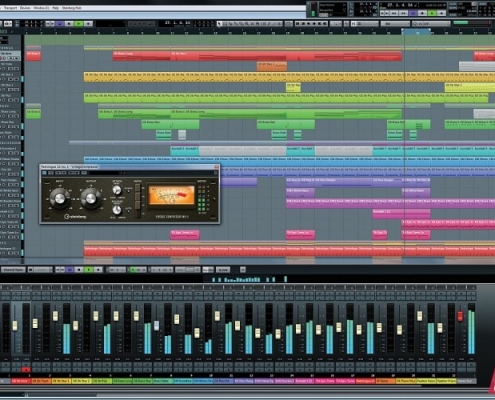Viewport: 495px width, 400px height.
Task: Open the Snap Type dropdown
Action: 368,24
